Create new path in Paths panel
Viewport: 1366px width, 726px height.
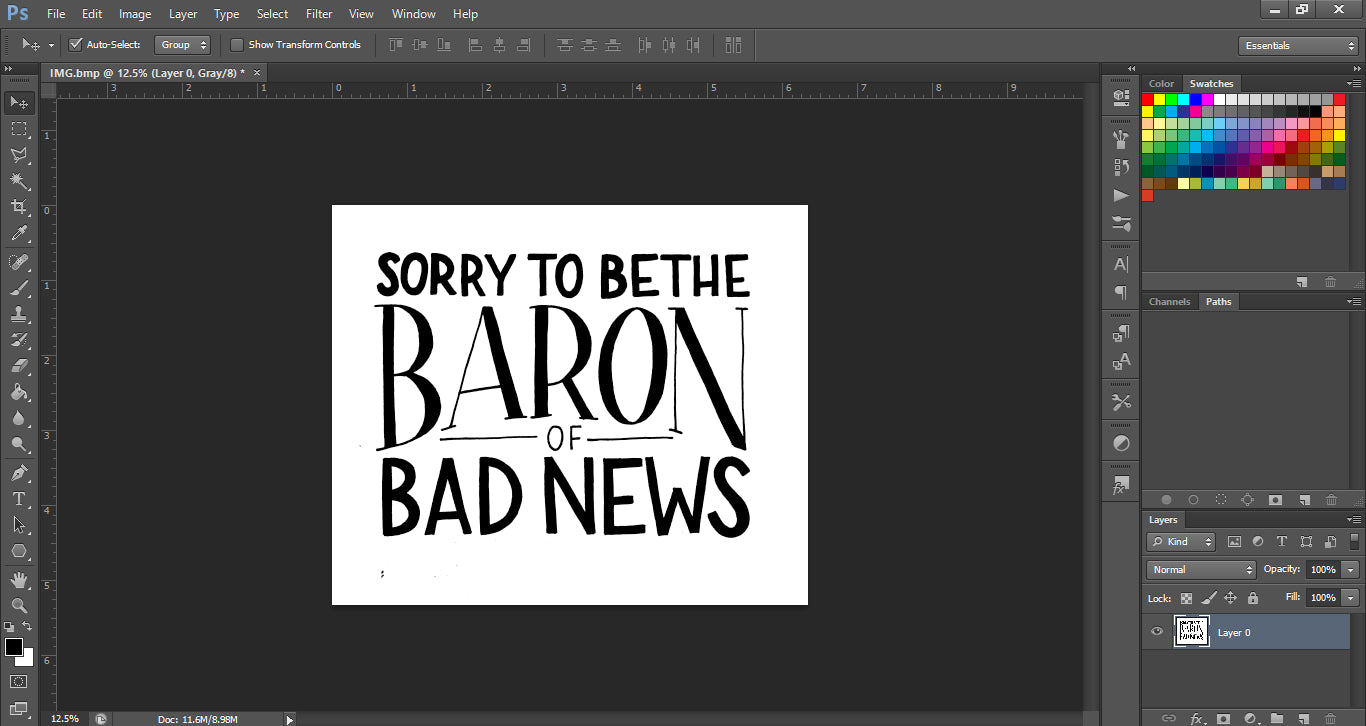1304,499
